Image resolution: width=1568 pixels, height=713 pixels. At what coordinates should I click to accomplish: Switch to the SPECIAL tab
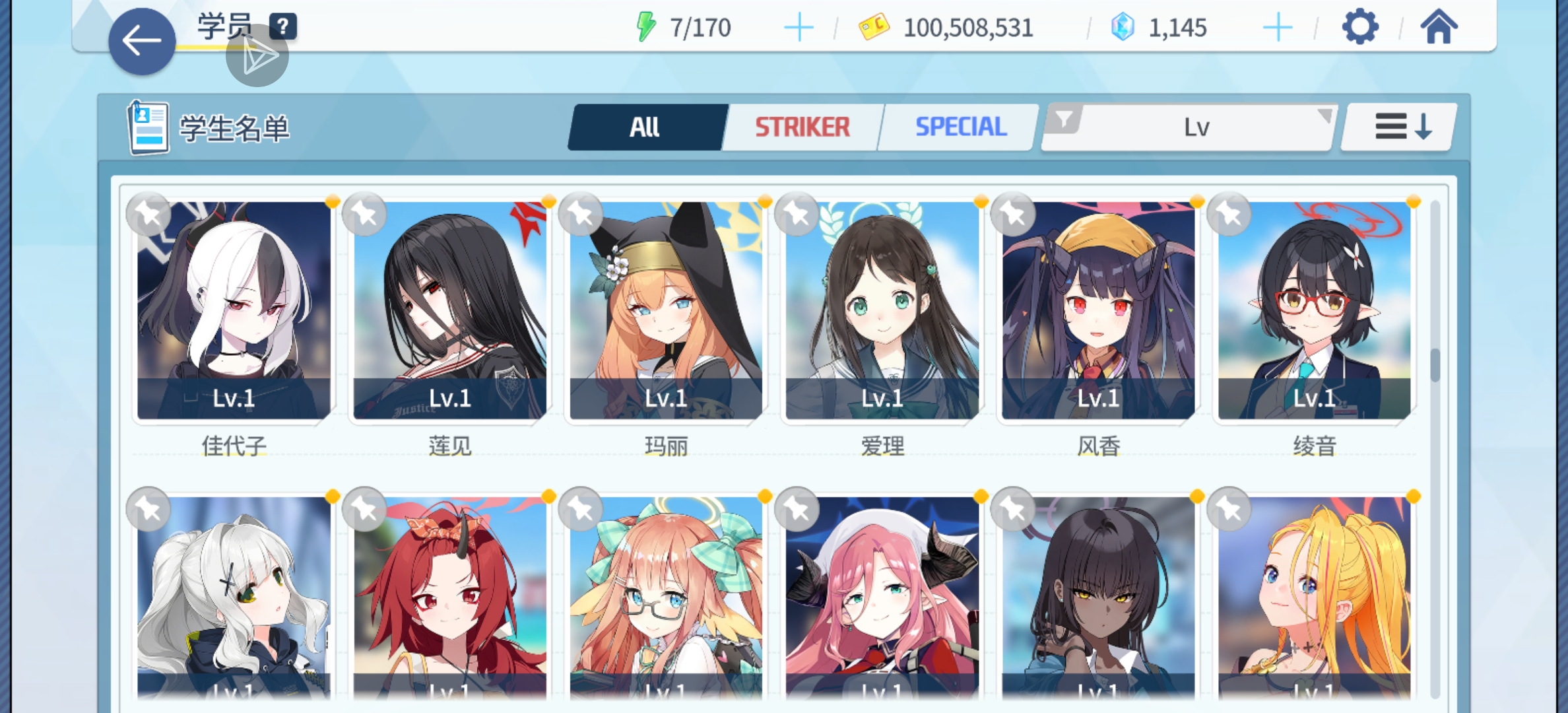coord(961,127)
